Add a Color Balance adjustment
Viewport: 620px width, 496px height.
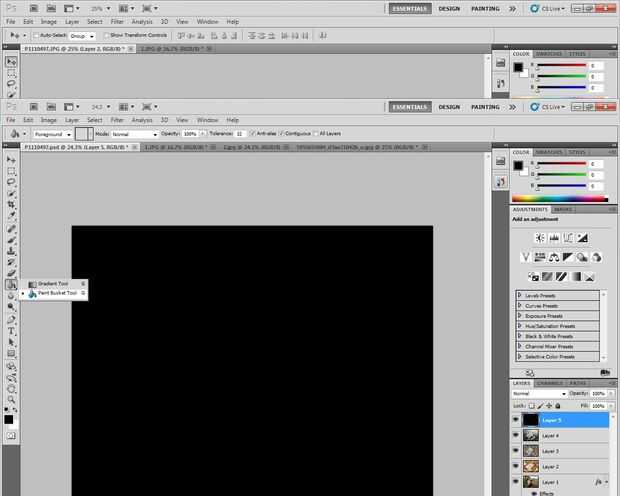(554, 257)
